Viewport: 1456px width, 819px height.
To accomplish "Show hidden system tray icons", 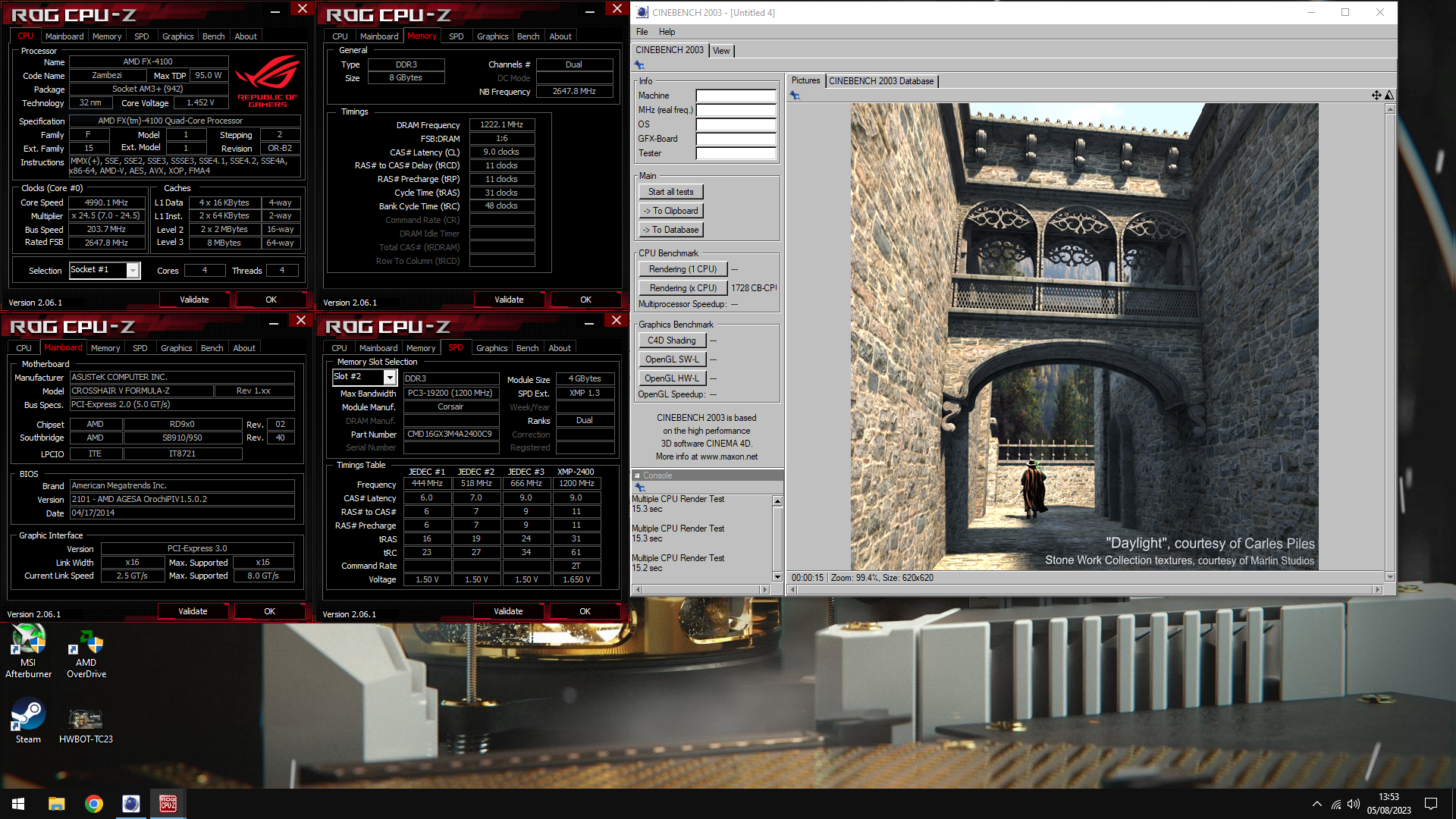I will pyautogui.click(x=1317, y=804).
